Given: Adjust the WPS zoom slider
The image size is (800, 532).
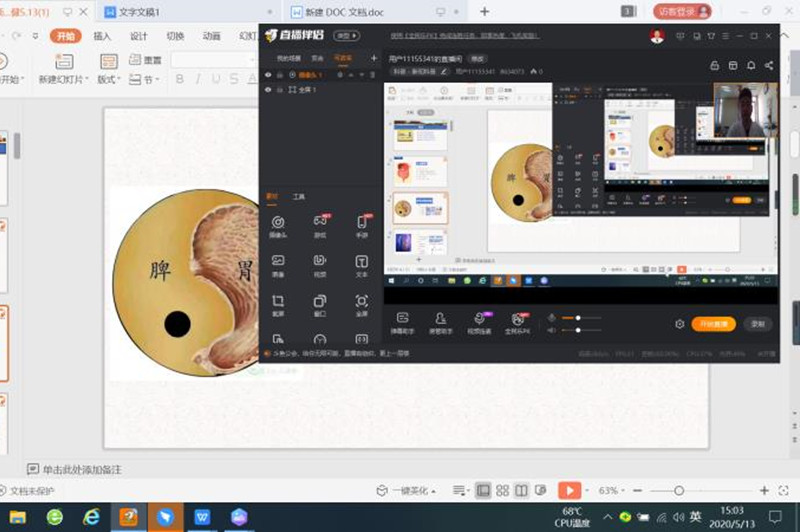Looking at the screenshot, I should (x=679, y=491).
